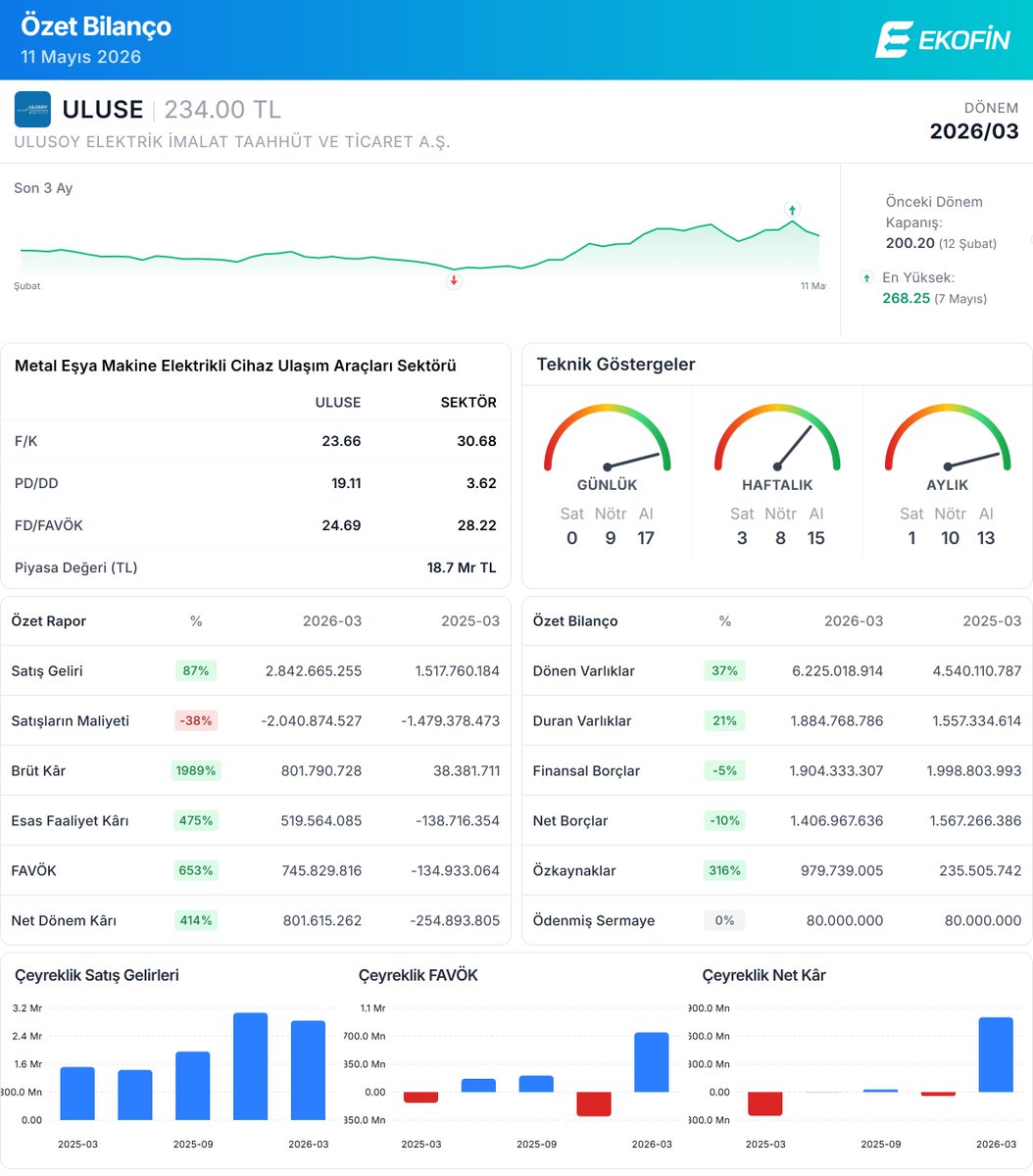Click the 2026-03 bar in Çeyreklik Satış Gelirleri
Screen dimensions: 1033x1176
coord(308,1070)
